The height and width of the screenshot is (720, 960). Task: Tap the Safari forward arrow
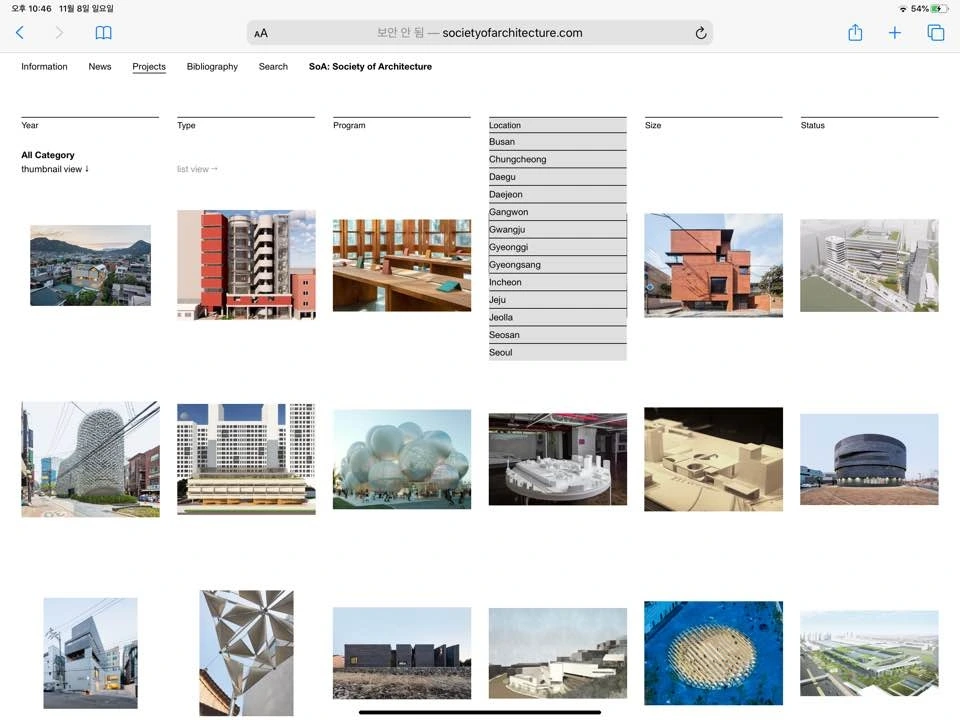(59, 32)
